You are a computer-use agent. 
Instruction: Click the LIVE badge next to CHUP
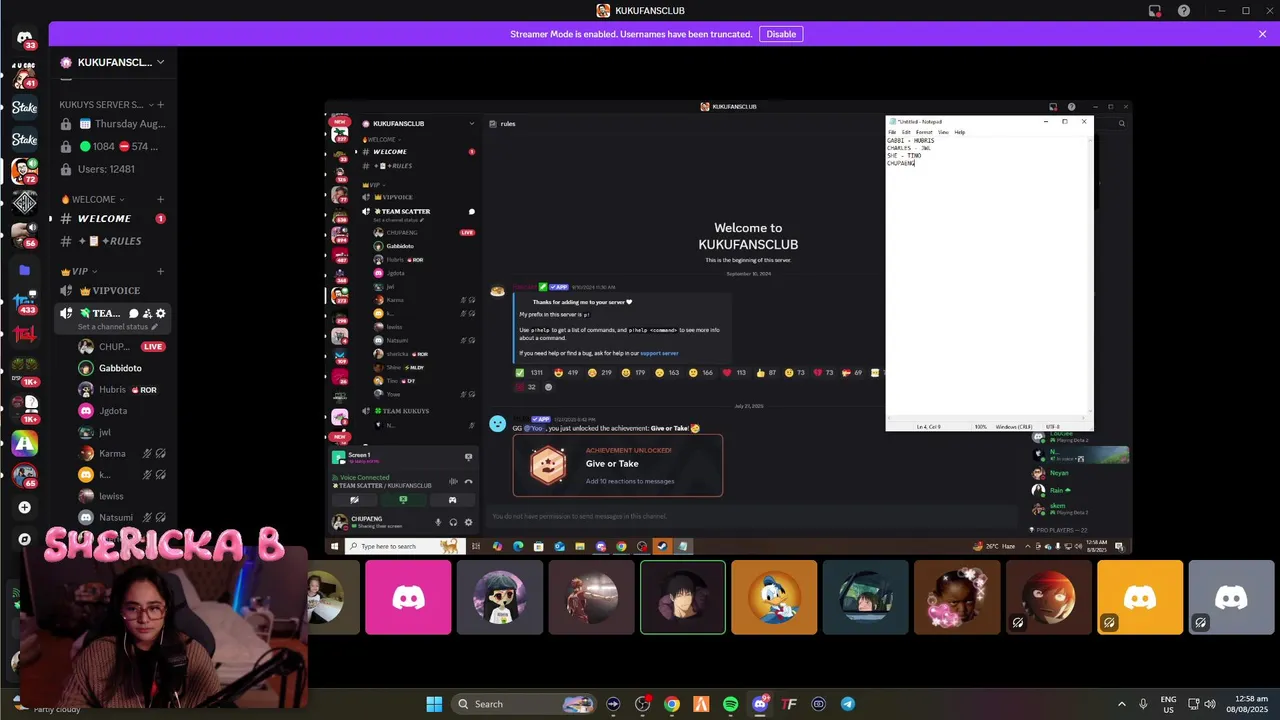click(153, 347)
